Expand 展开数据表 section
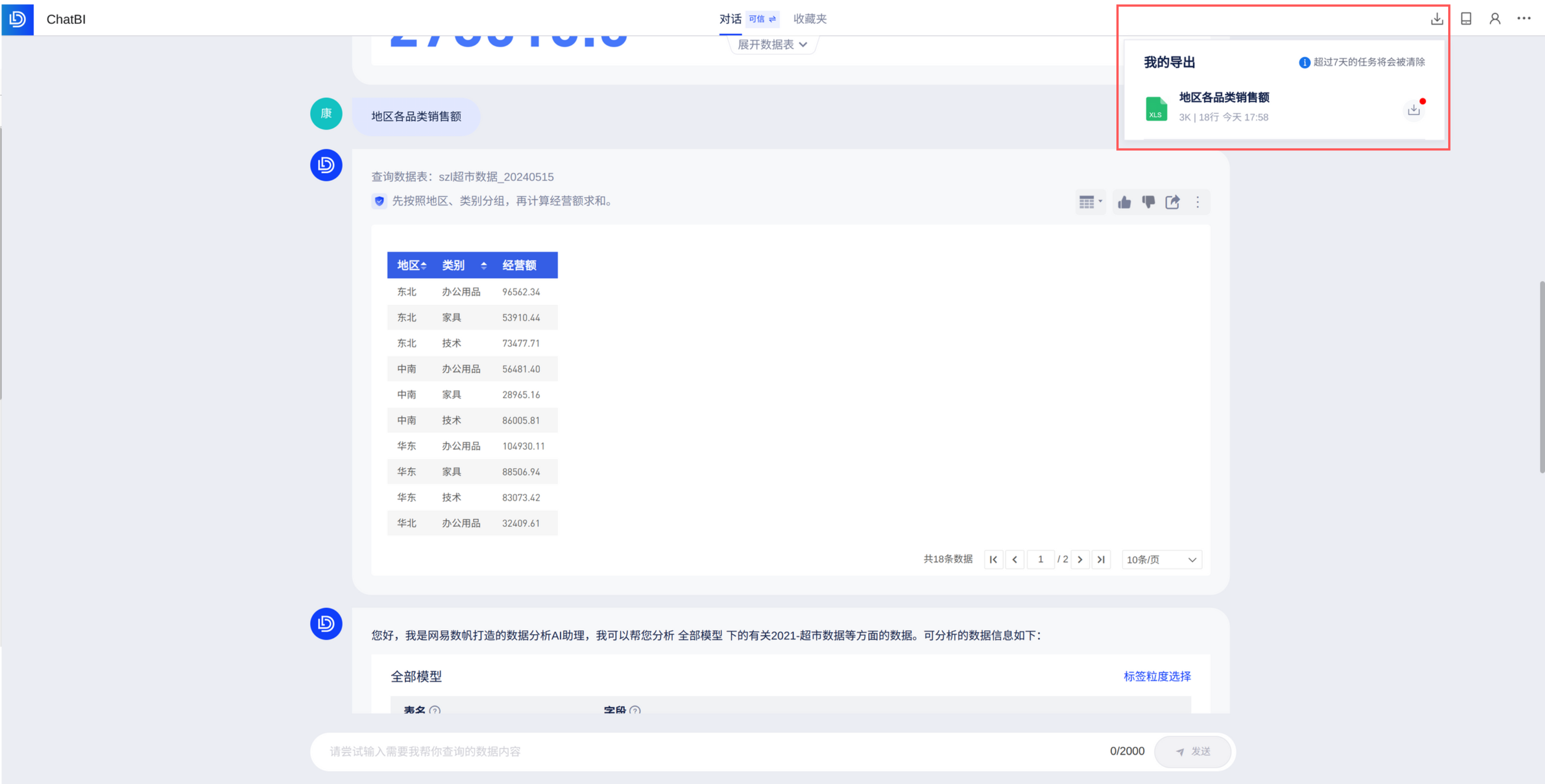Viewport: 1545px width, 784px height. coord(772,44)
